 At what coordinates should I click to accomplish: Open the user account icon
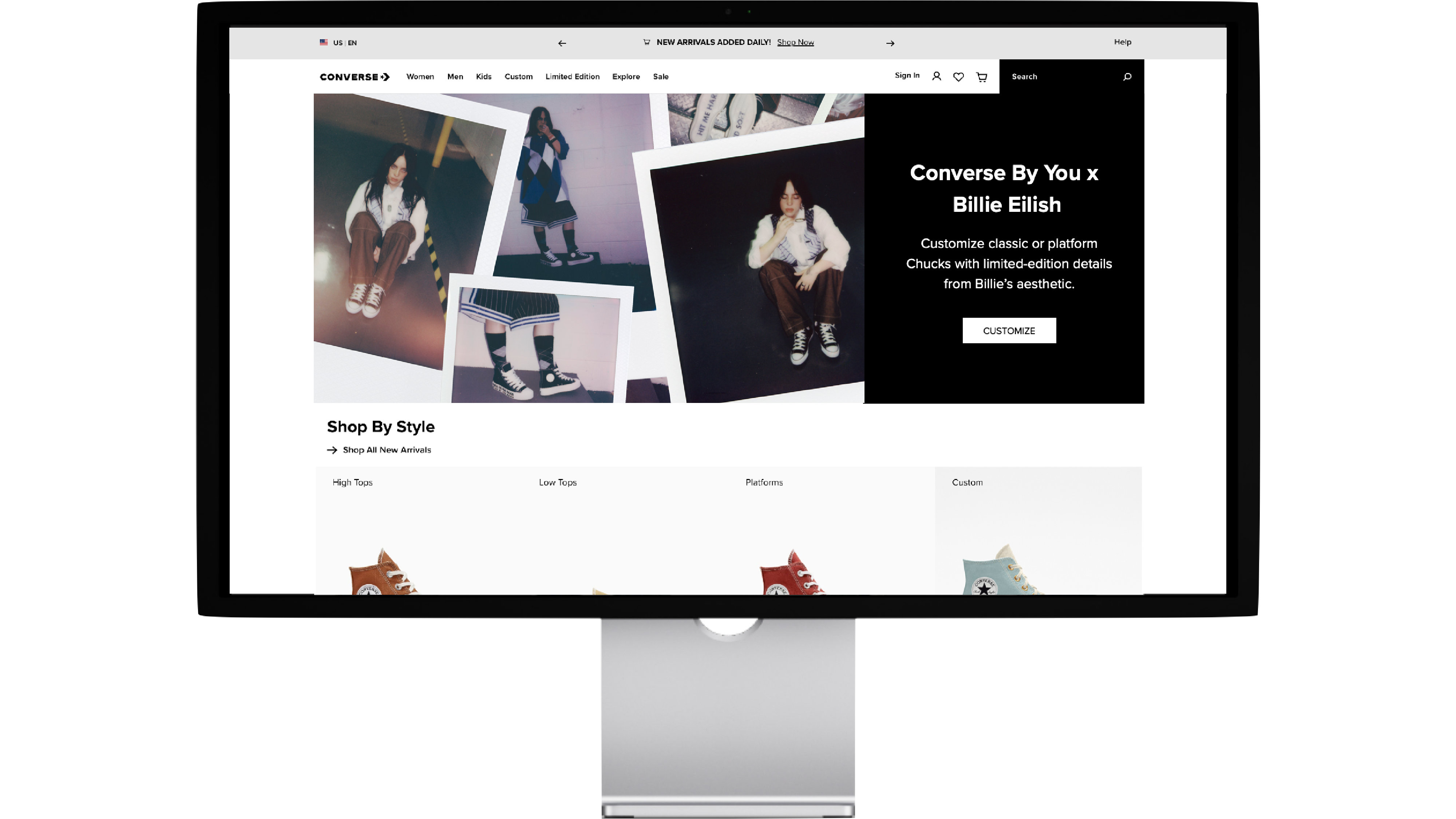click(x=937, y=76)
